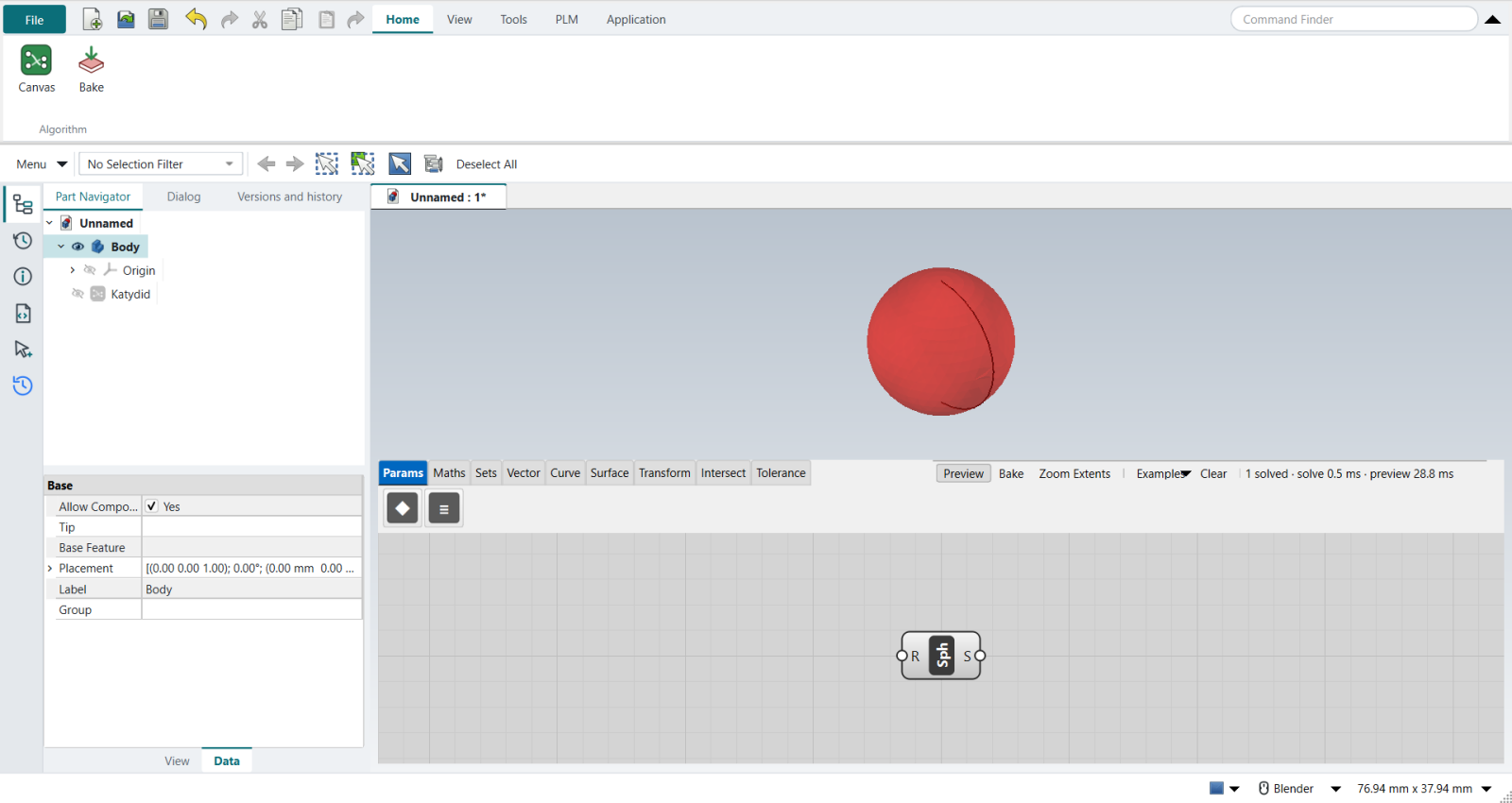
Task: Open the Examples dropdown
Action: tap(1163, 474)
